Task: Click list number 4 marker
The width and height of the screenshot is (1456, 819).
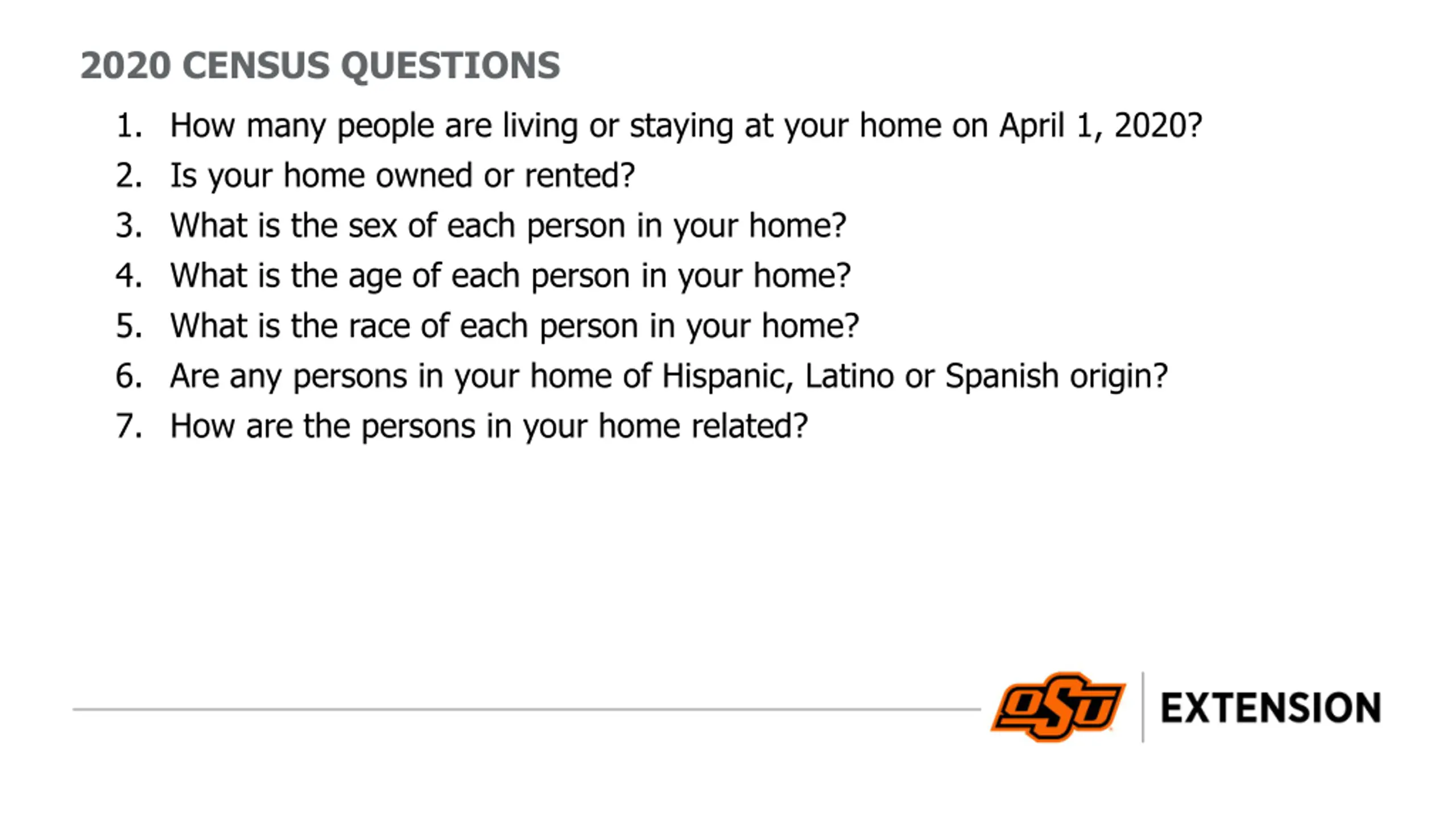Action: [x=129, y=275]
